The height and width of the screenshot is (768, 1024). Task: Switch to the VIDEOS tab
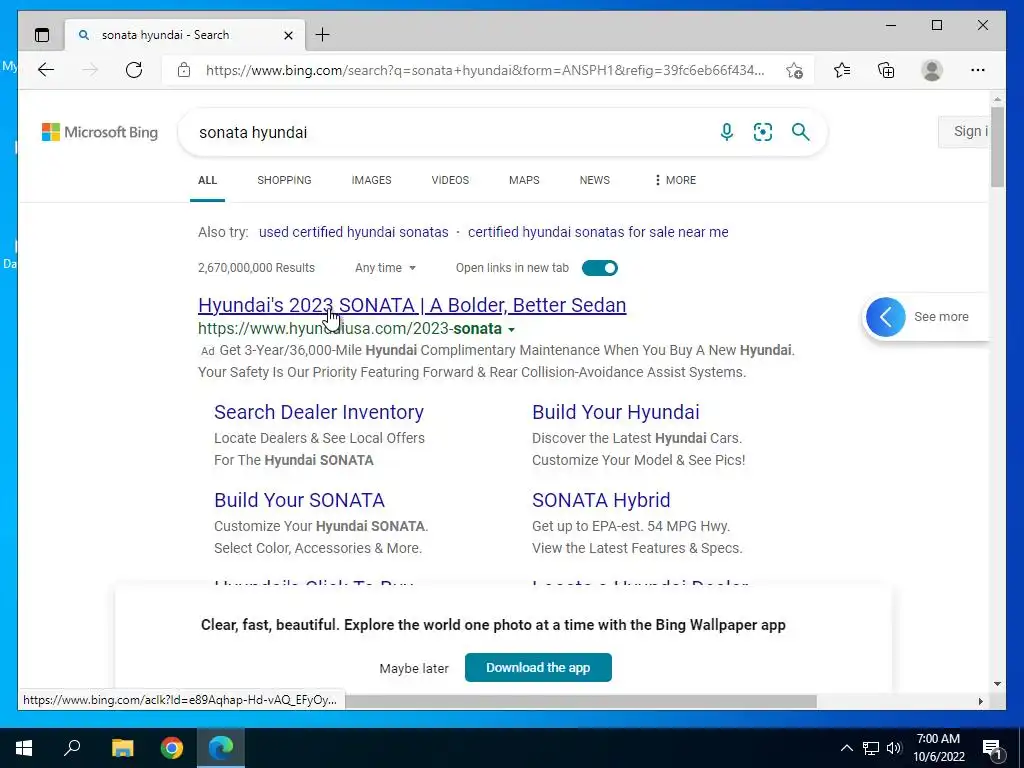(450, 180)
